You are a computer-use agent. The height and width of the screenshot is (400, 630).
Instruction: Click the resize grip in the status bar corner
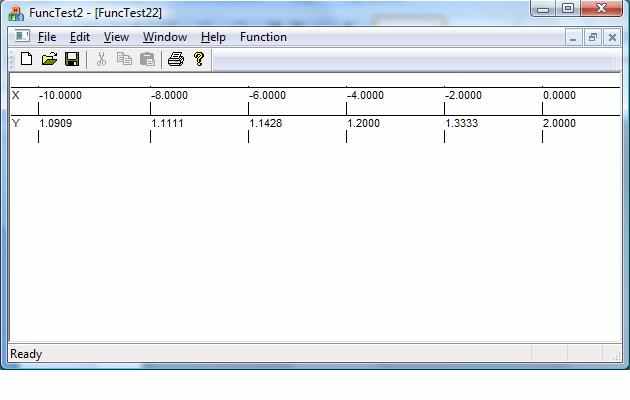[616, 356]
